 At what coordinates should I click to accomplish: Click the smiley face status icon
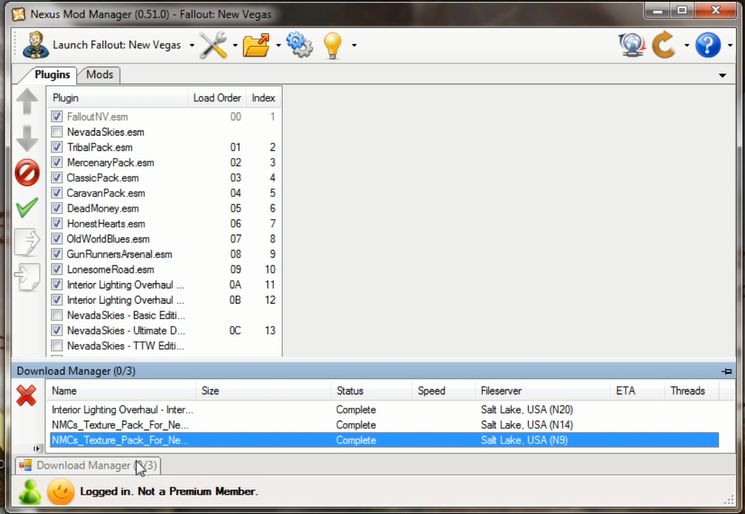click(60, 492)
